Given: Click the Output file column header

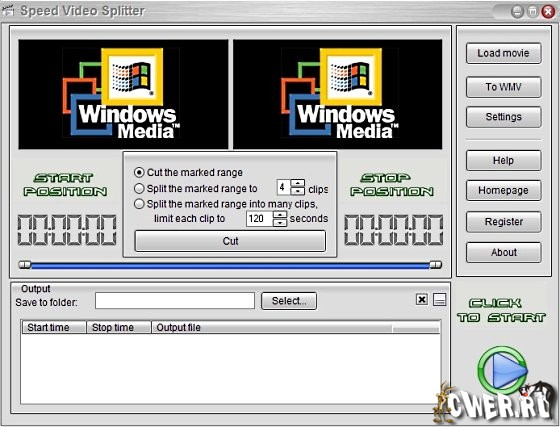Looking at the screenshot, I should [x=272, y=327].
